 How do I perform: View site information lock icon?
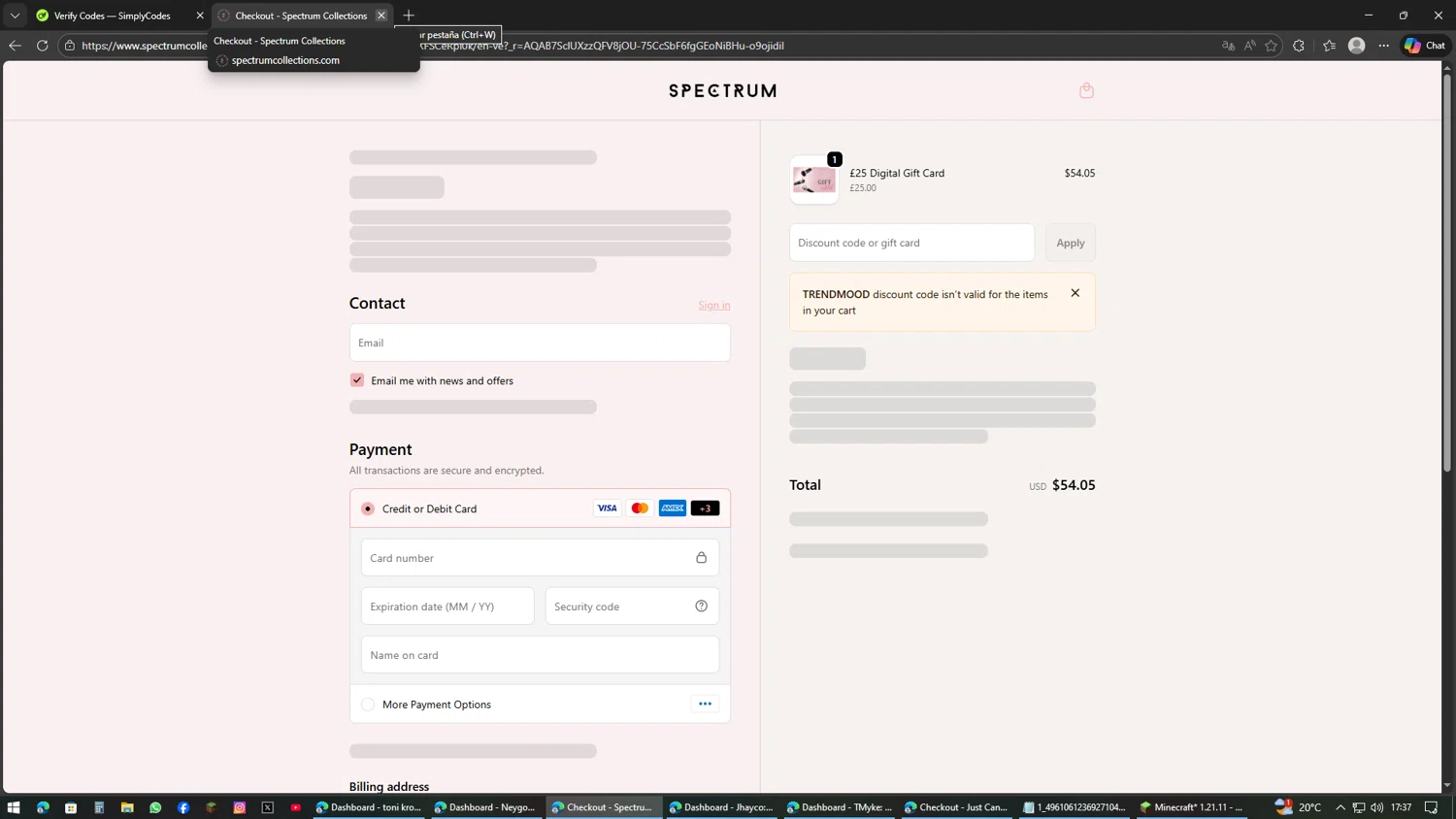[70, 46]
